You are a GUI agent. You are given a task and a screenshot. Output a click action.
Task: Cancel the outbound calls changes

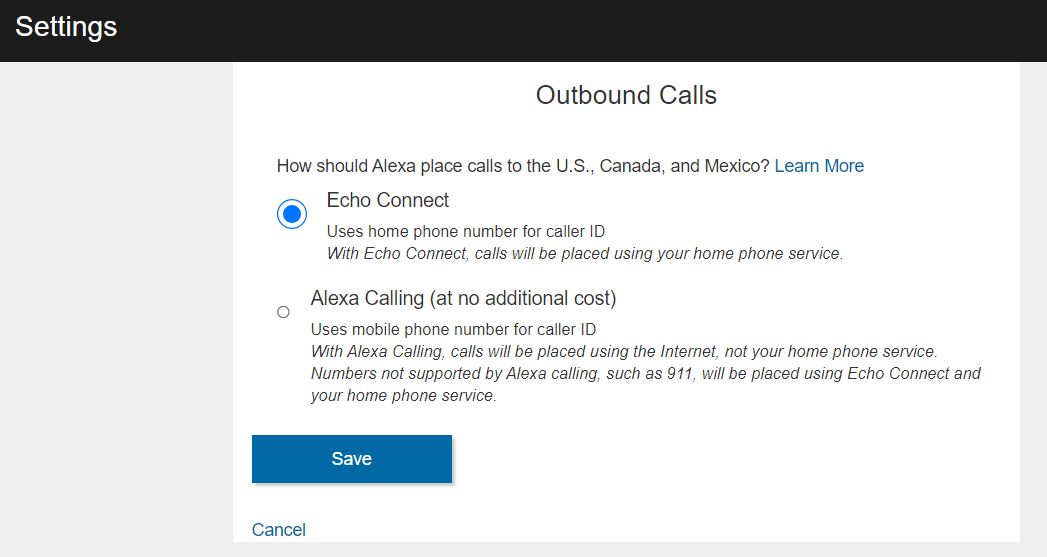(x=278, y=530)
